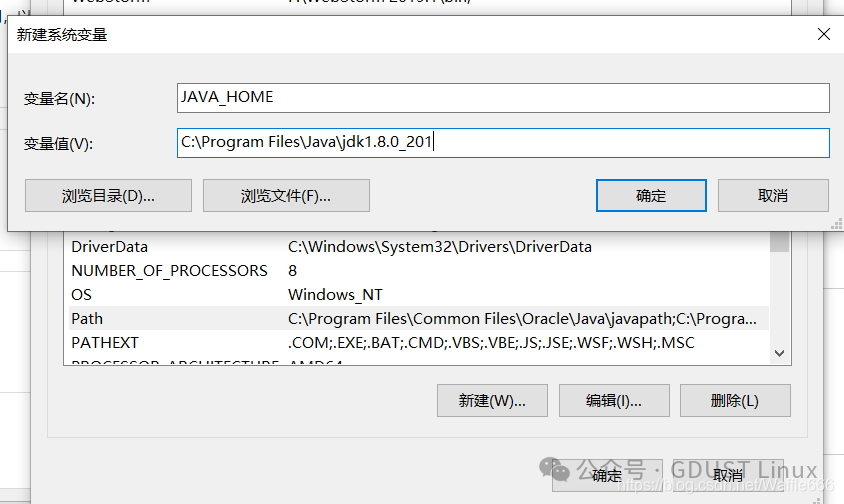Click the variable list's scroll down arrow
Image resolution: width=844 pixels, height=504 pixels.
click(x=779, y=353)
